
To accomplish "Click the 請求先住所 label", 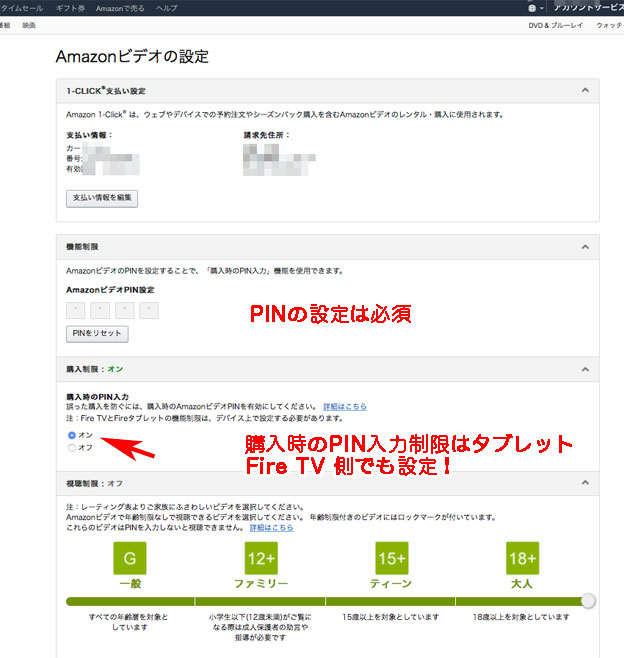I will 266,135.
